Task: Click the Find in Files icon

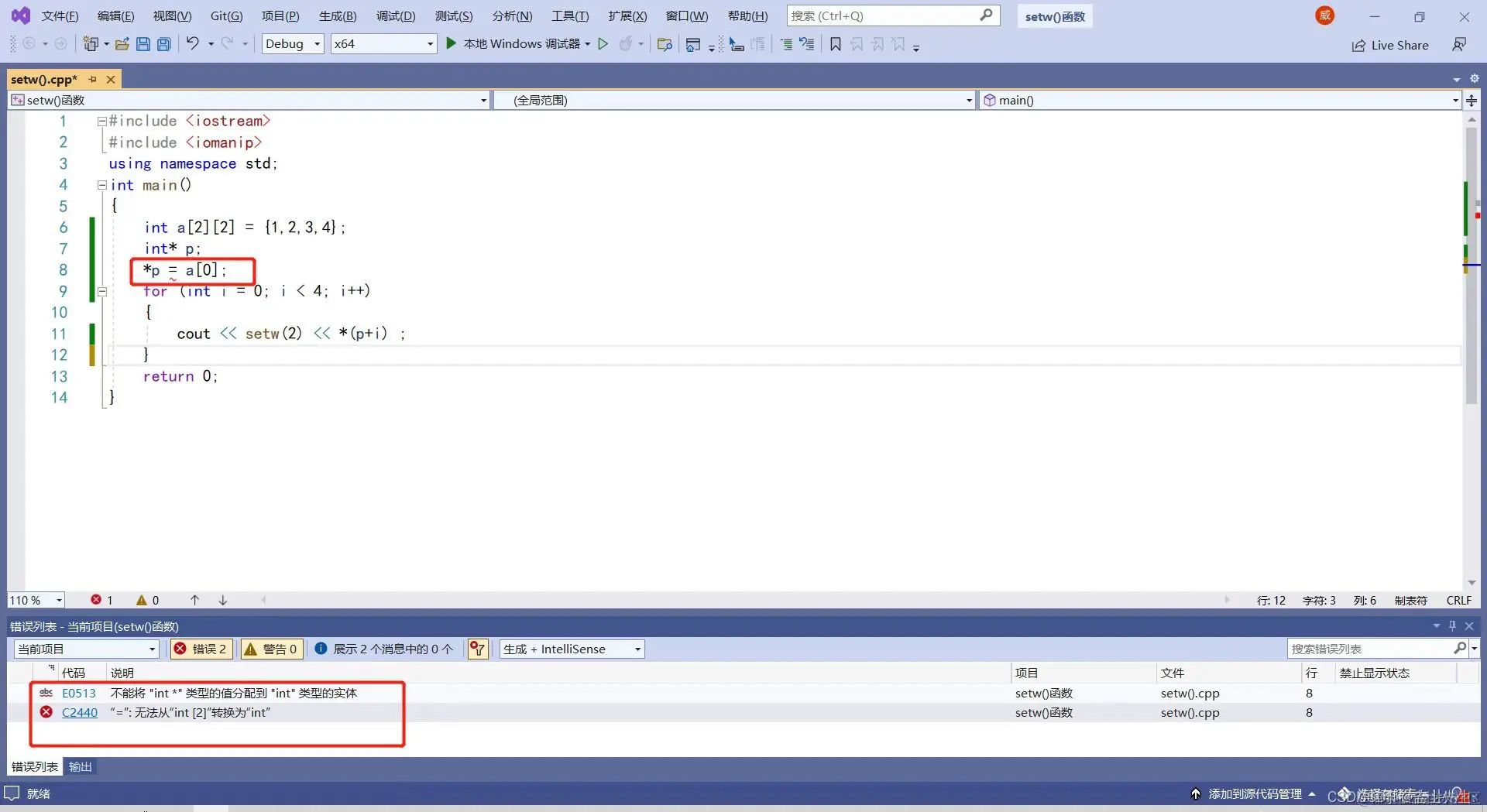Action: coord(664,45)
